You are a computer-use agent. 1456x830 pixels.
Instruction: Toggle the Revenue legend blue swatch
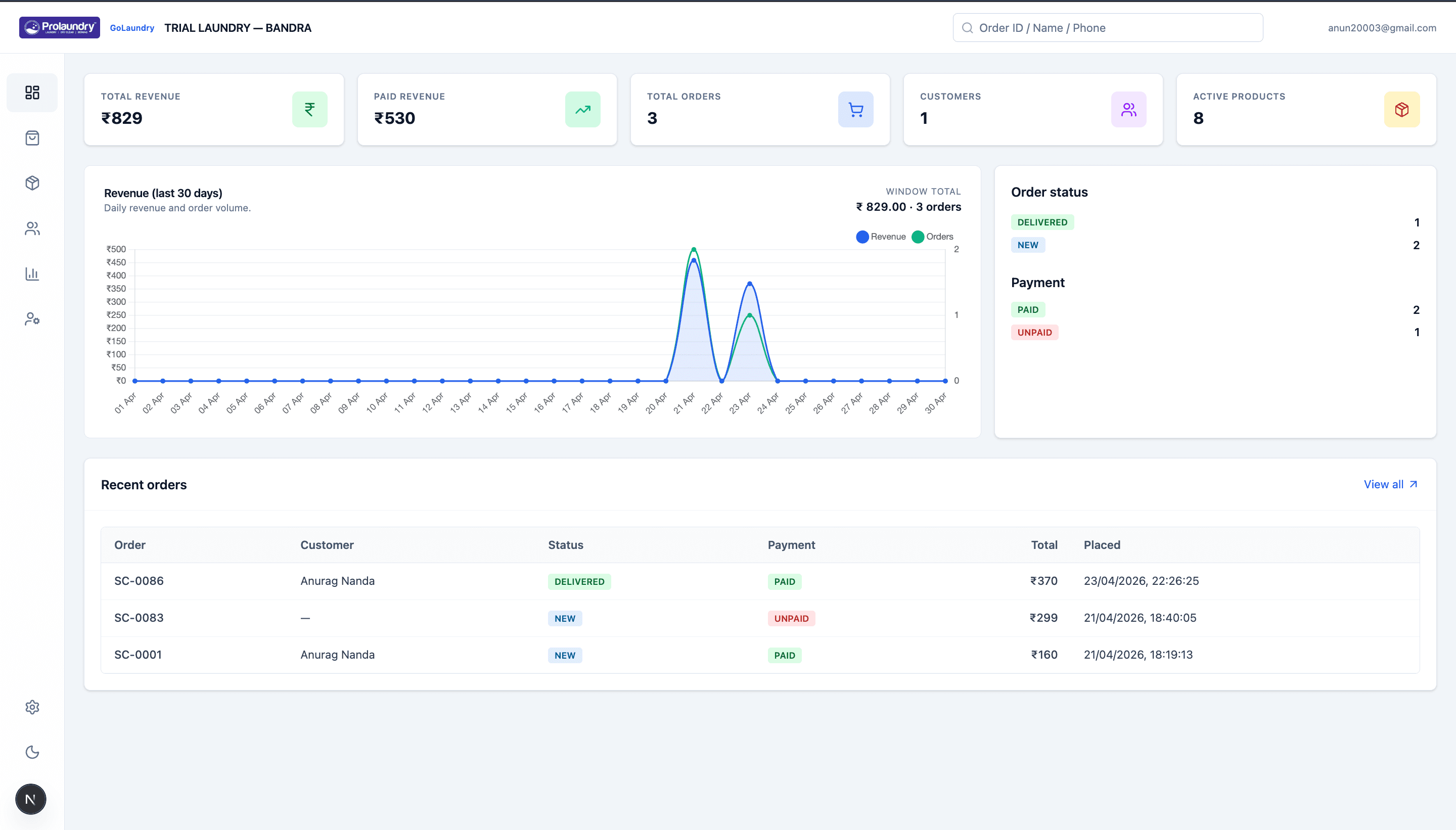[862, 237]
